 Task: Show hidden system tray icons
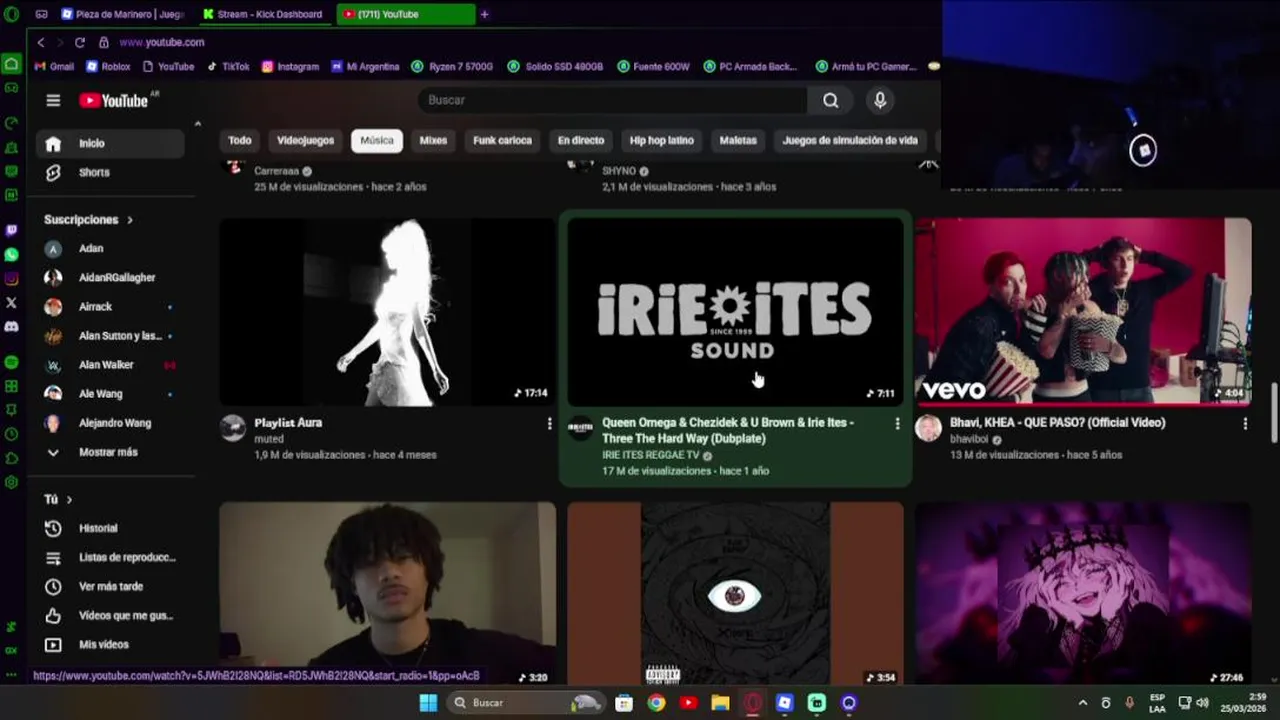(x=1082, y=703)
